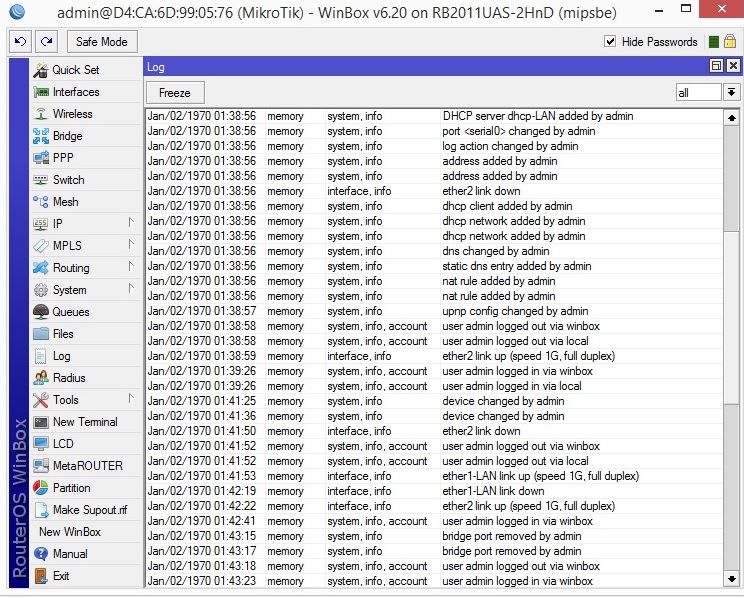Open the LCD settings icon
The image size is (744, 599).
tap(41, 444)
